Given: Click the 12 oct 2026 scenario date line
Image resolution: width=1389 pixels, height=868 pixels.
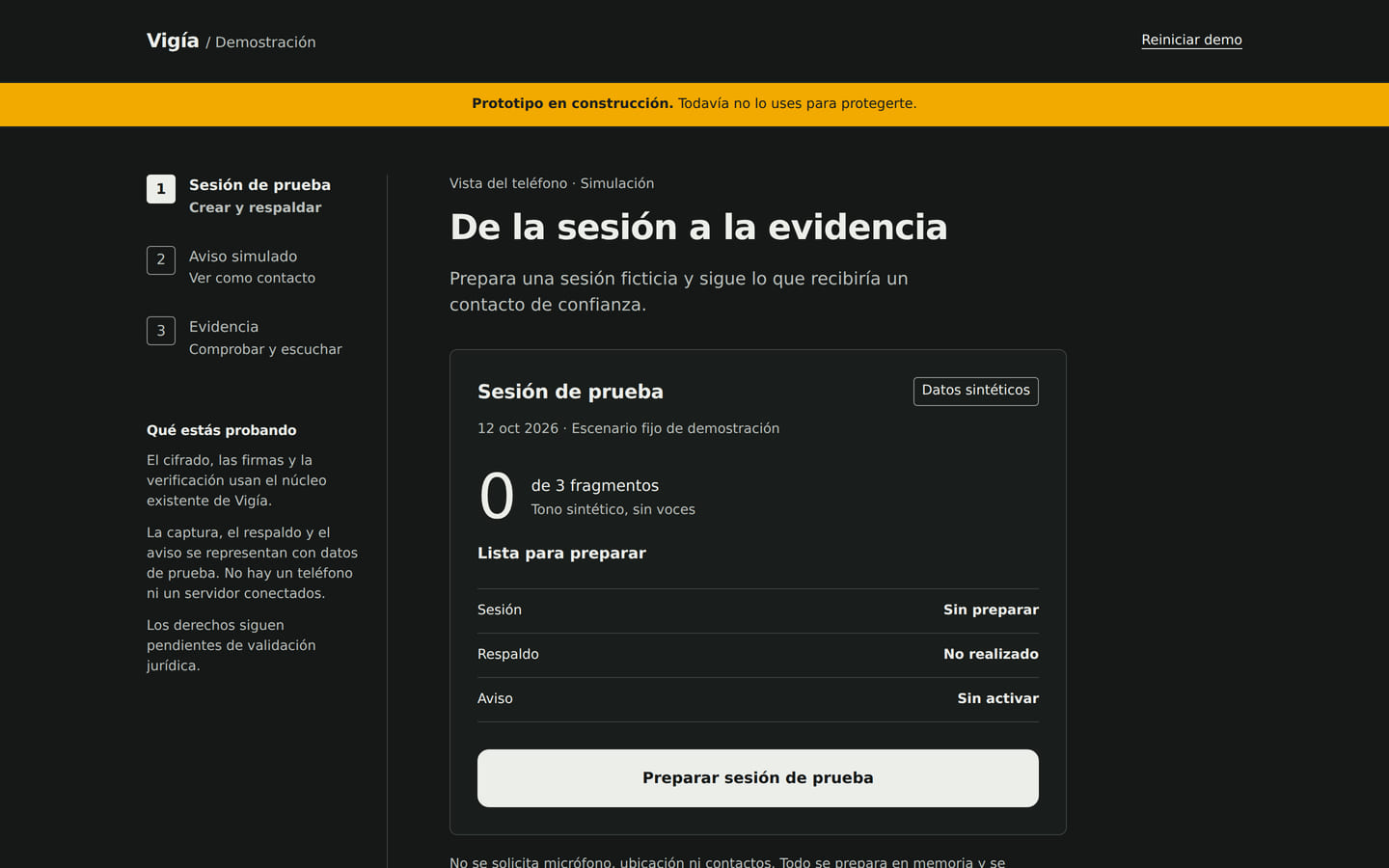Looking at the screenshot, I should click(x=628, y=428).
